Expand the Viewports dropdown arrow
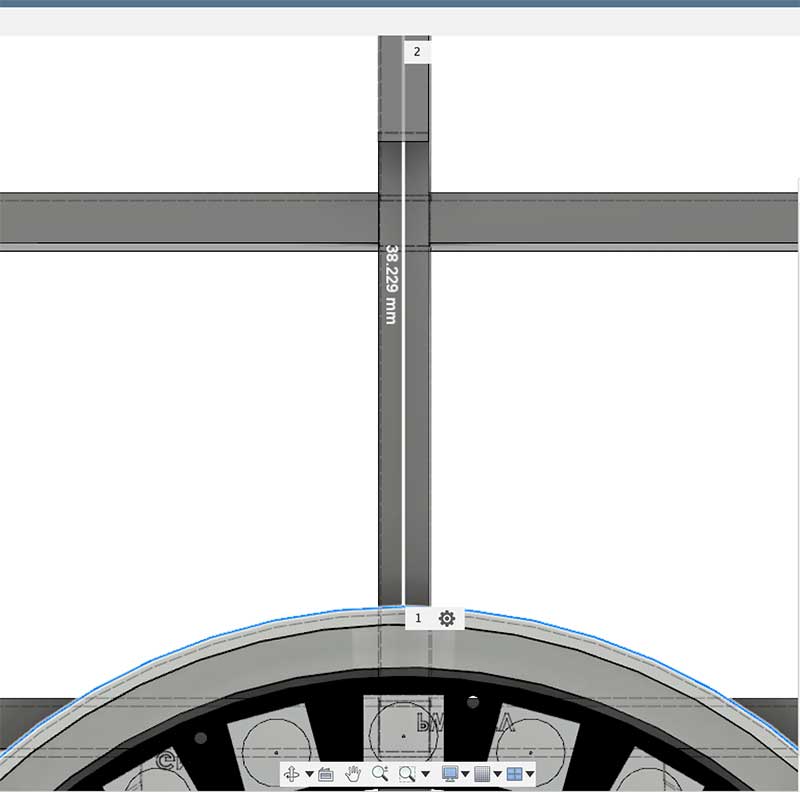This screenshot has height=792, width=800. coord(530,774)
